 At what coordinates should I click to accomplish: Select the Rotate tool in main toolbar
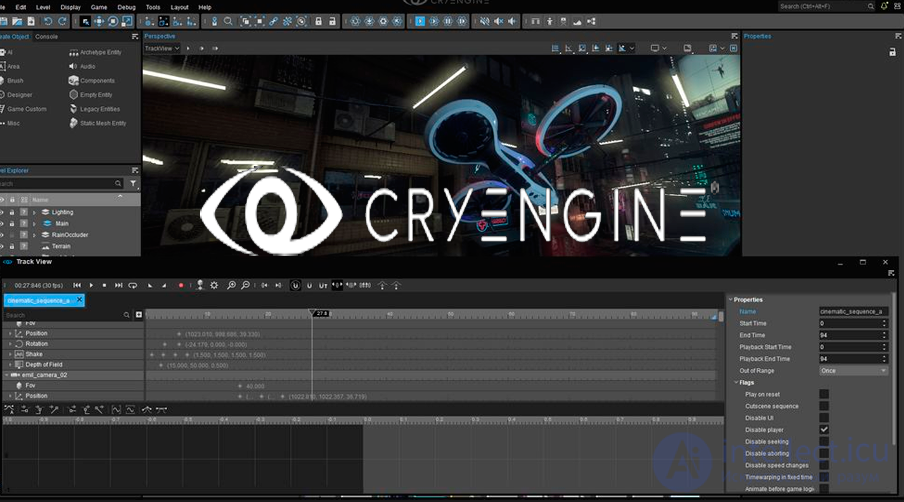(113, 21)
